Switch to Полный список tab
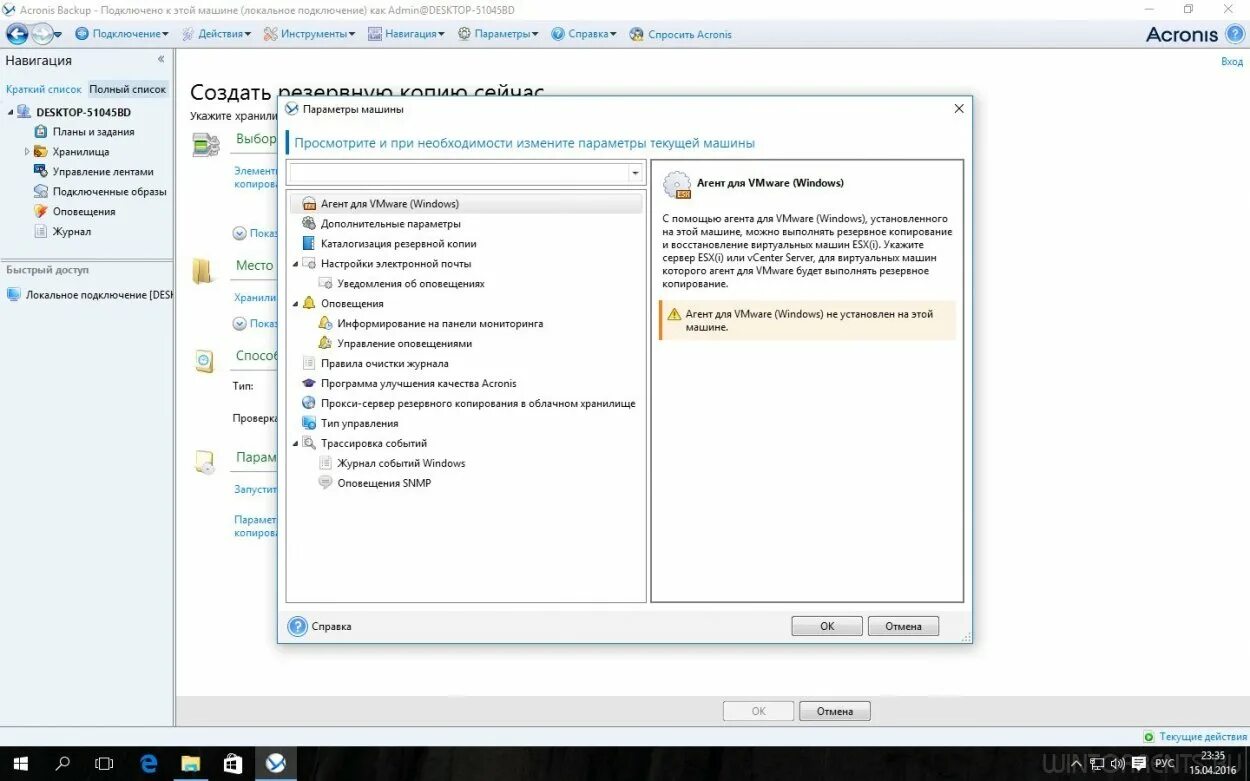 click(x=128, y=89)
